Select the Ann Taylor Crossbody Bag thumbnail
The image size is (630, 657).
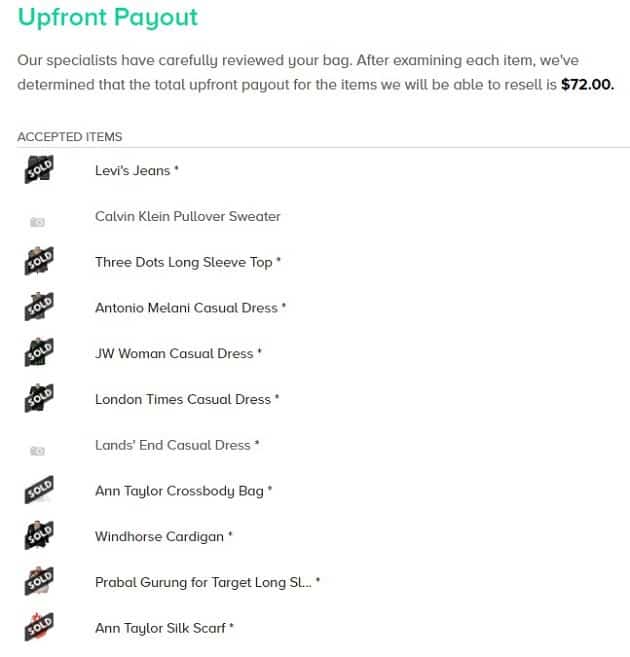click(39, 489)
